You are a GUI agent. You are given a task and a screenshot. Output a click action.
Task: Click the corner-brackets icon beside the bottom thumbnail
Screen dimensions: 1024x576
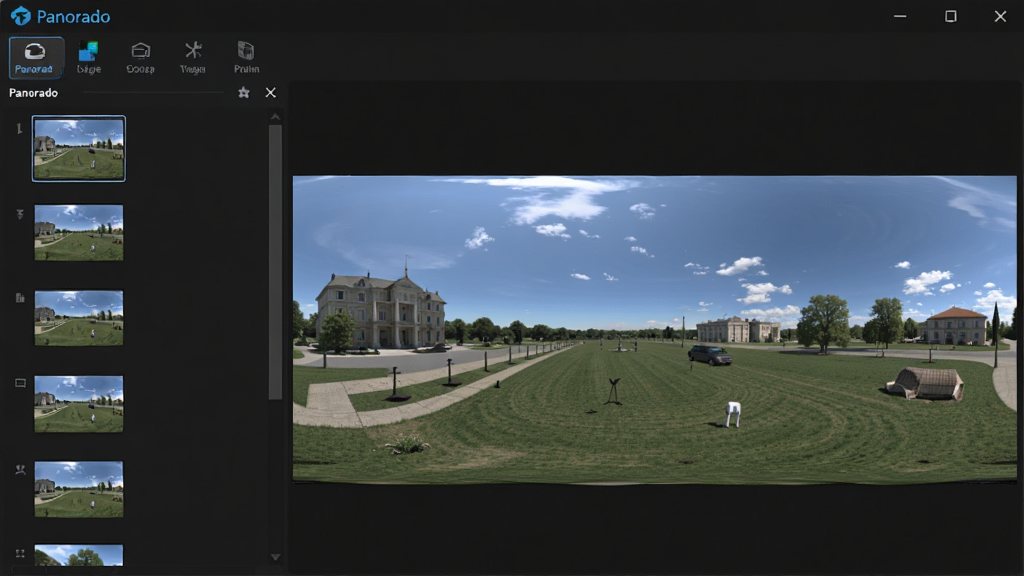coord(20,554)
